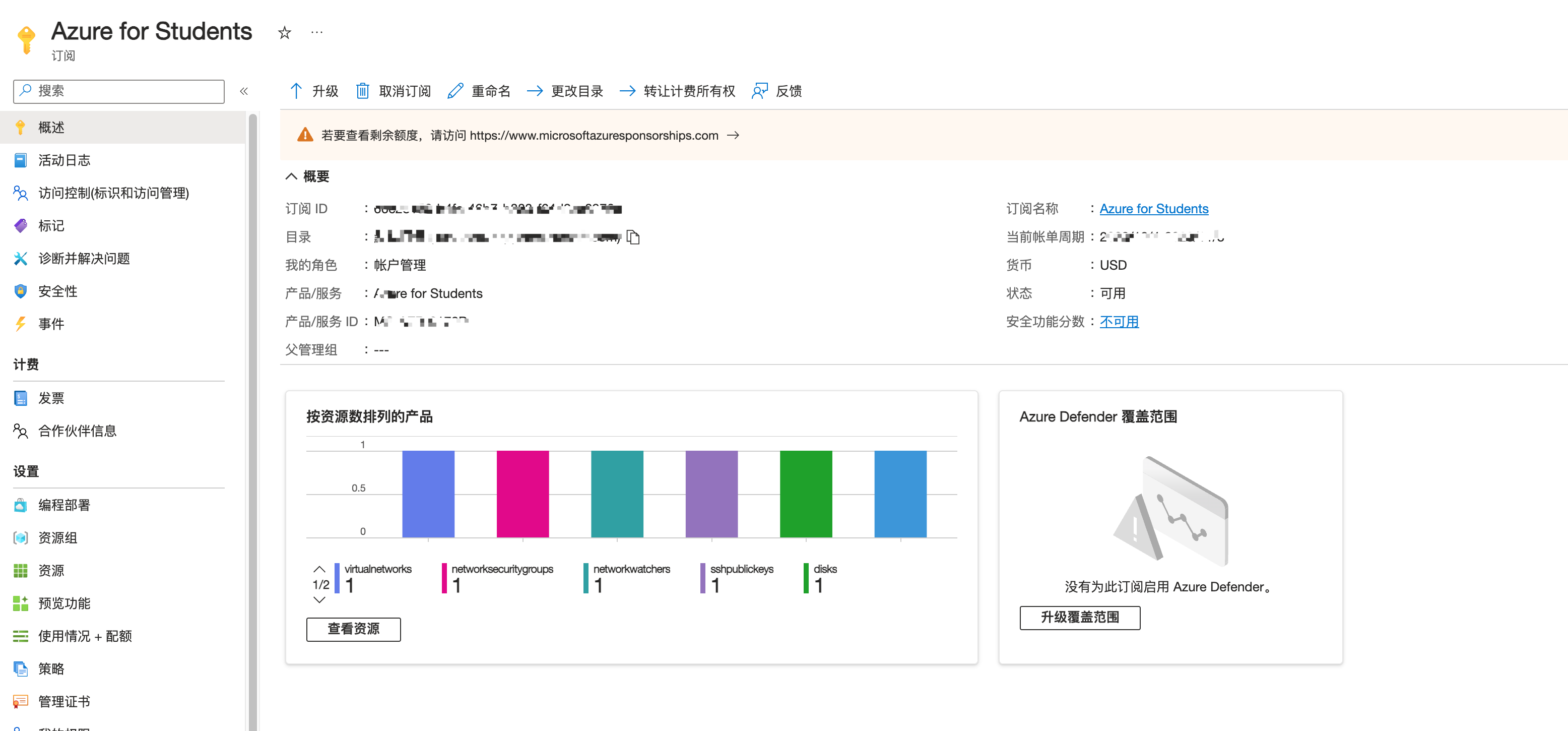Viewport: 1568px width, 731px height.
Task: Go to previous legend page with up chevron
Action: tap(319, 570)
